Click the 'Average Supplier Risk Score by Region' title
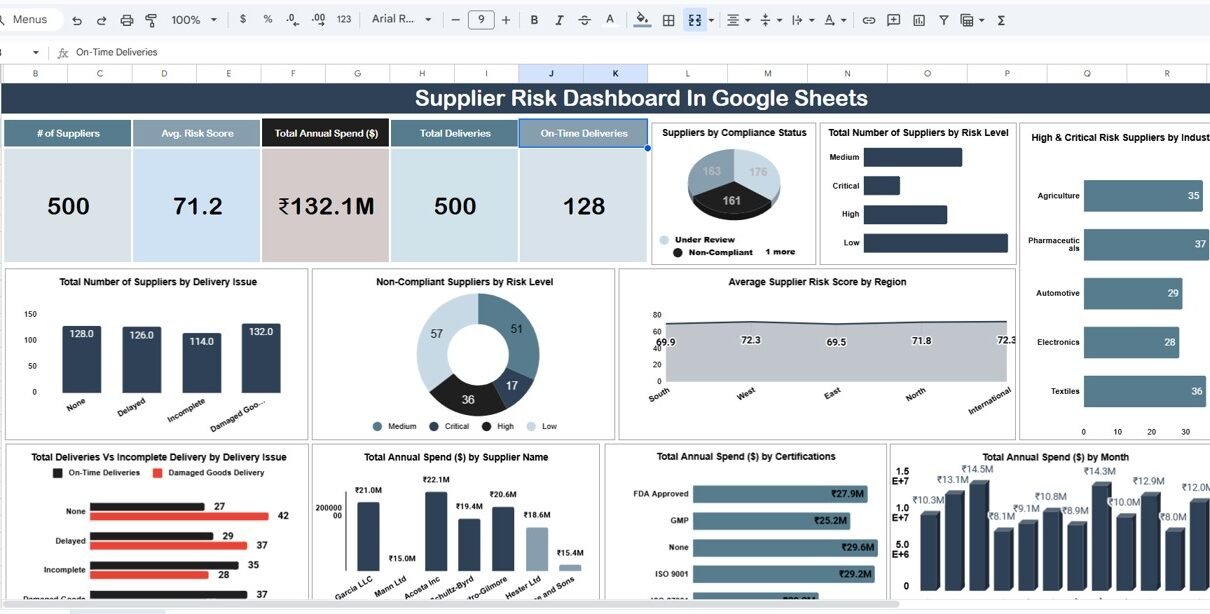Screen dimensions: 1210x614 [x=817, y=282]
